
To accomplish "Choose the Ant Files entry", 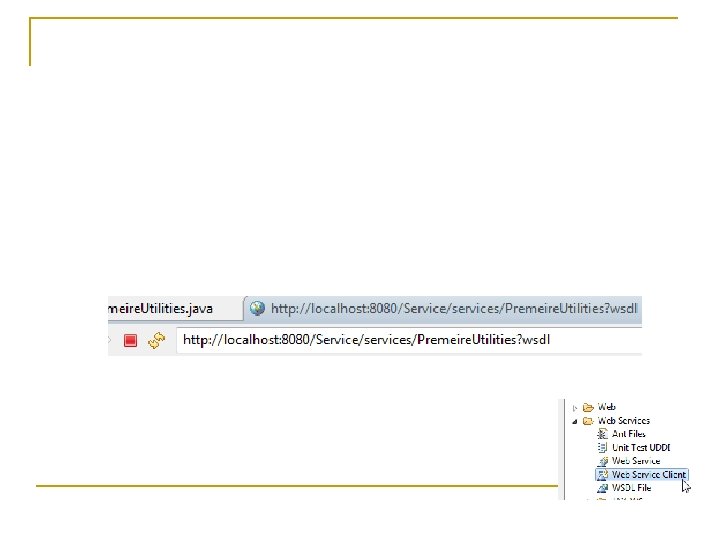I will (x=629, y=433).
